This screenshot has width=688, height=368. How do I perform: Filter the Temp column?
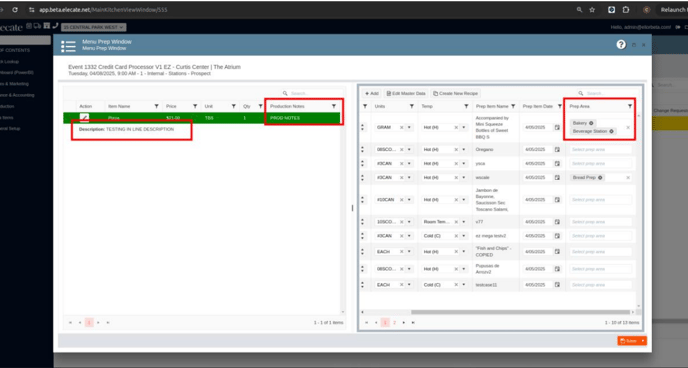click(466, 107)
